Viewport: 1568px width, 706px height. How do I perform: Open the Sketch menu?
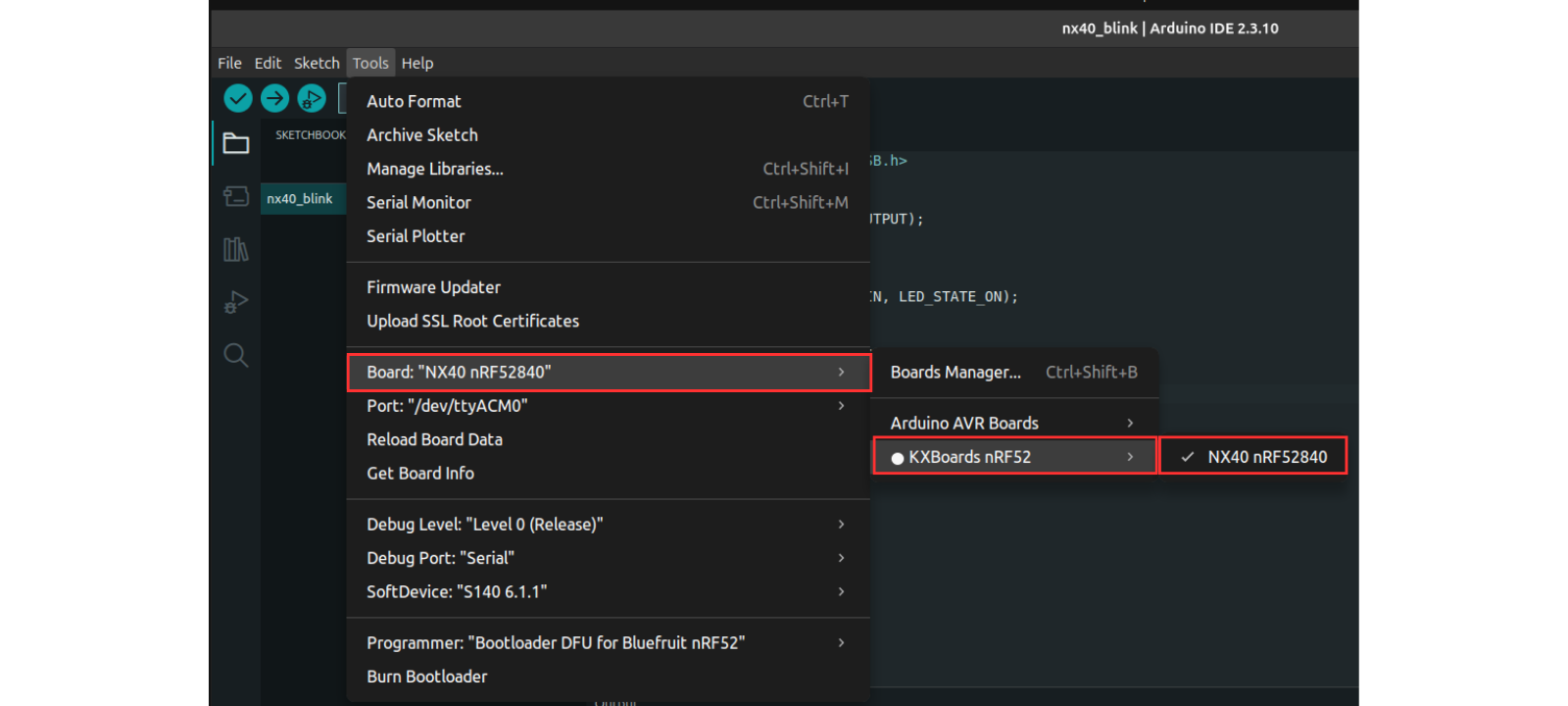[x=317, y=63]
